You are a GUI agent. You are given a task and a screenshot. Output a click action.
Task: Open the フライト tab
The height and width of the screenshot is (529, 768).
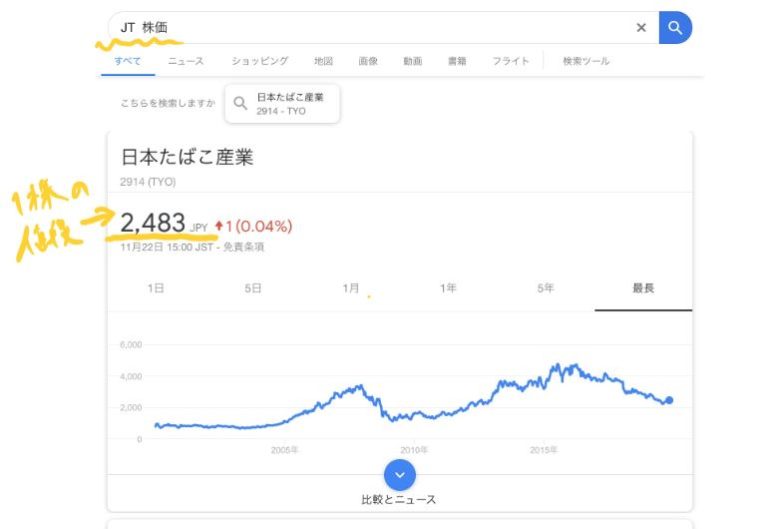pos(510,61)
